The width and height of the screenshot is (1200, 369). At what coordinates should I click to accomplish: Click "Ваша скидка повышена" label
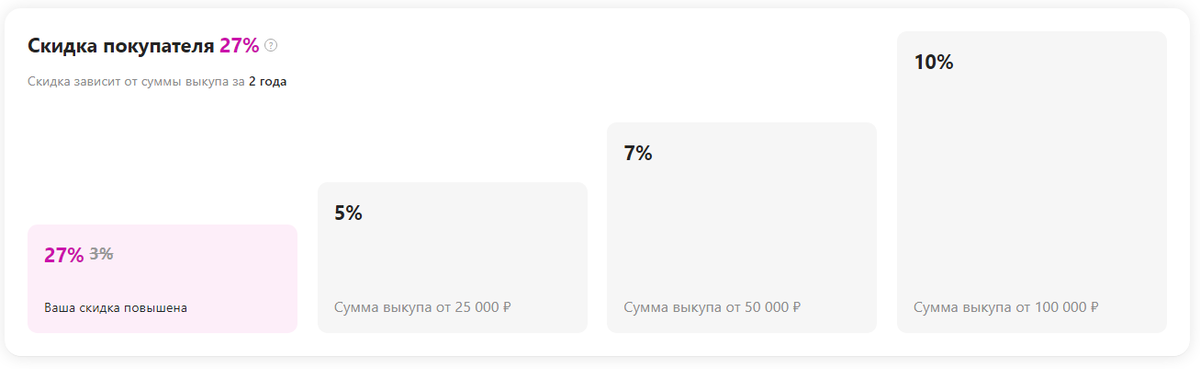coord(116,308)
